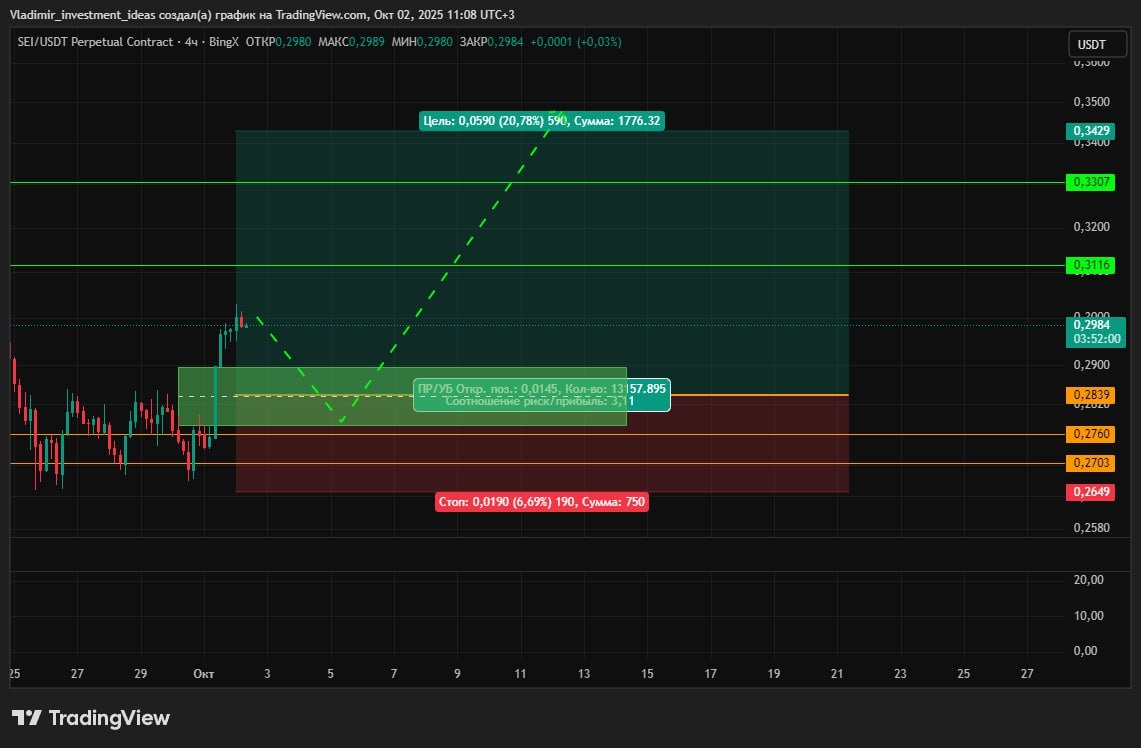The width and height of the screenshot is (1141, 748).
Task: Open the USDT currency selector button
Action: 1097,44
